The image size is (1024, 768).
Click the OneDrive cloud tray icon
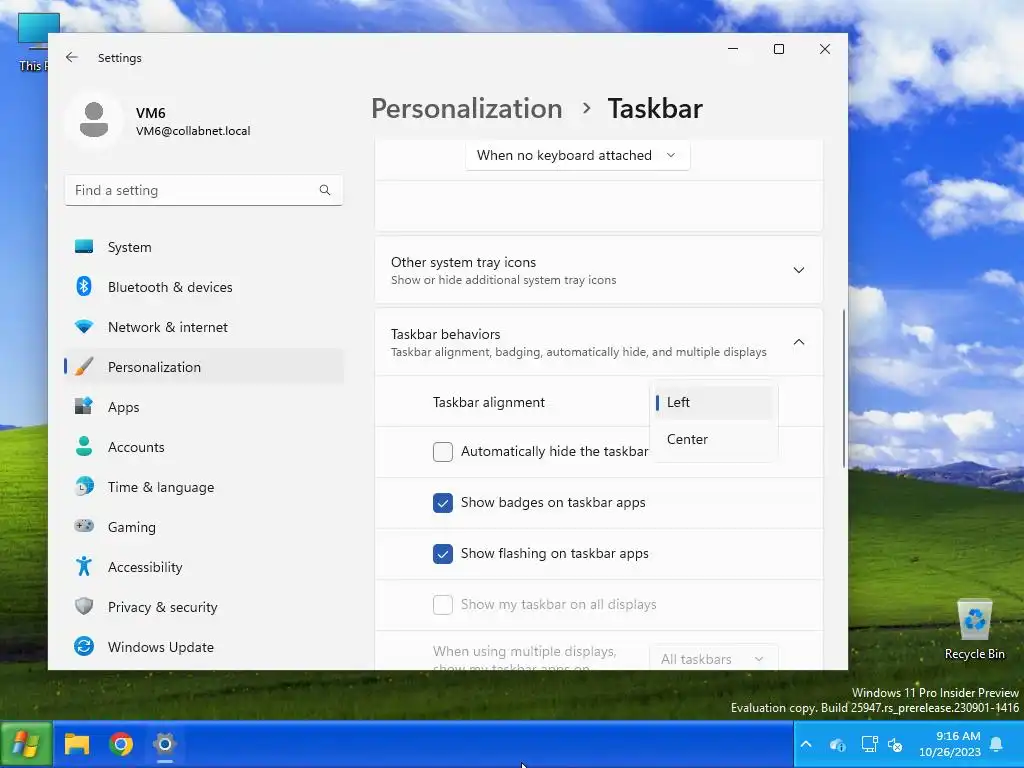point(837,744)
